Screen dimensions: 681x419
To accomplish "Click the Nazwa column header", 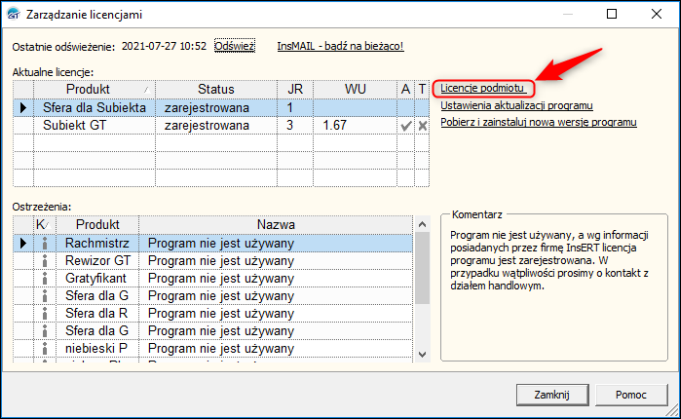I will pyautogui.click(x=276, y=224).
